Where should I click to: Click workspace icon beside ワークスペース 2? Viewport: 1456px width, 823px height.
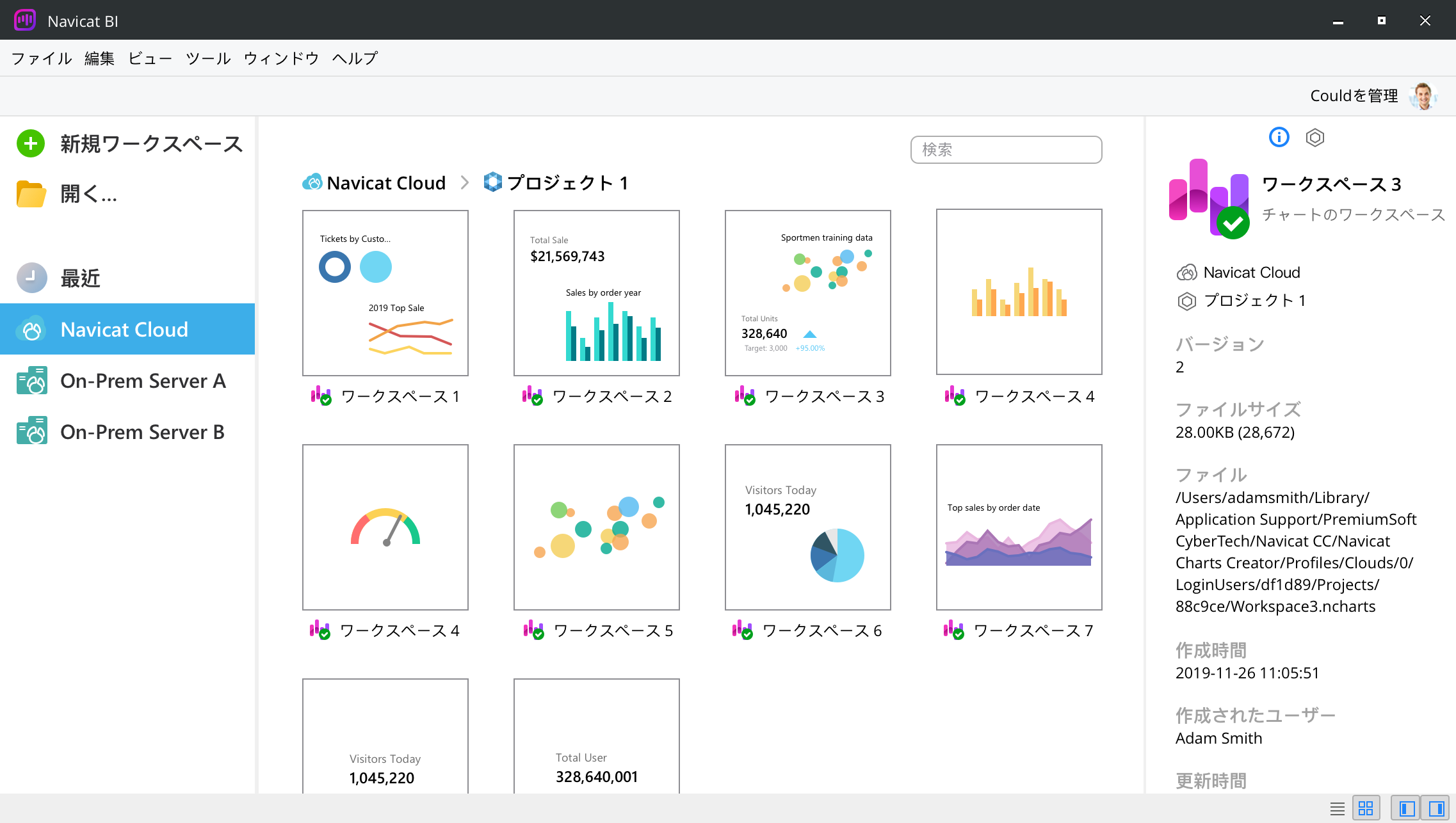point(532,396)
